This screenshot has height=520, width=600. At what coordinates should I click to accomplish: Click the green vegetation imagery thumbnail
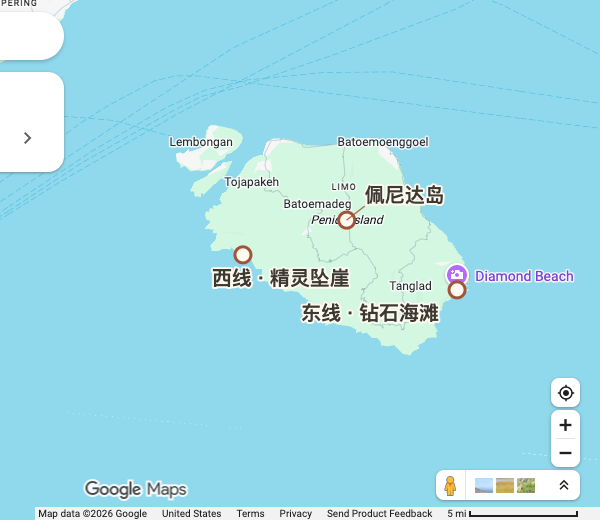click(526, 486)
